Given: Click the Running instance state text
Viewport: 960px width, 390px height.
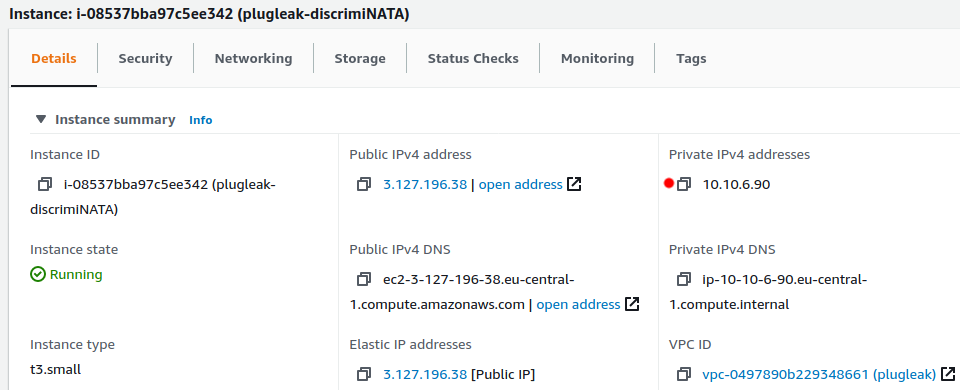Looking at the screenshot, I should click(76, 274).
